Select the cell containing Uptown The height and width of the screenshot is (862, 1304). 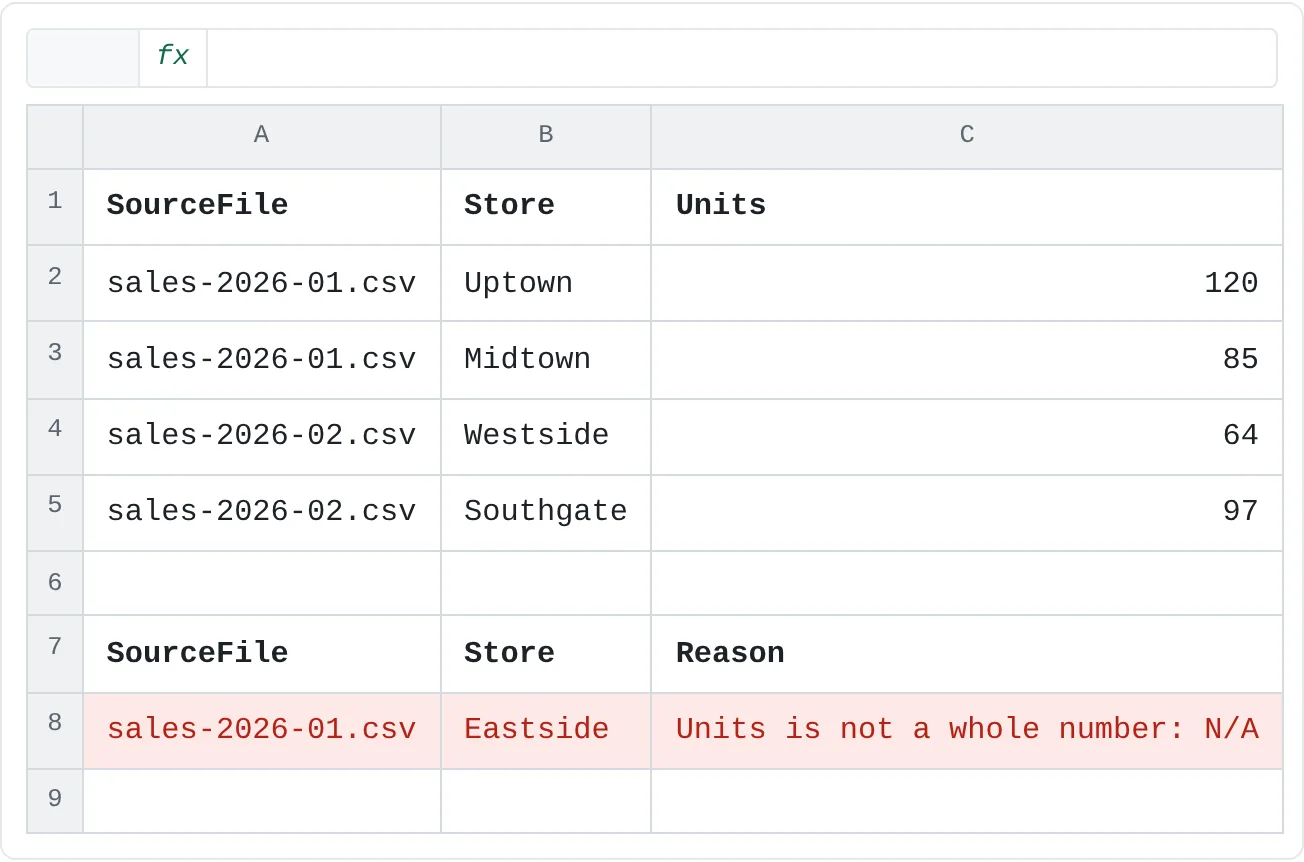[x=546, y=283]
